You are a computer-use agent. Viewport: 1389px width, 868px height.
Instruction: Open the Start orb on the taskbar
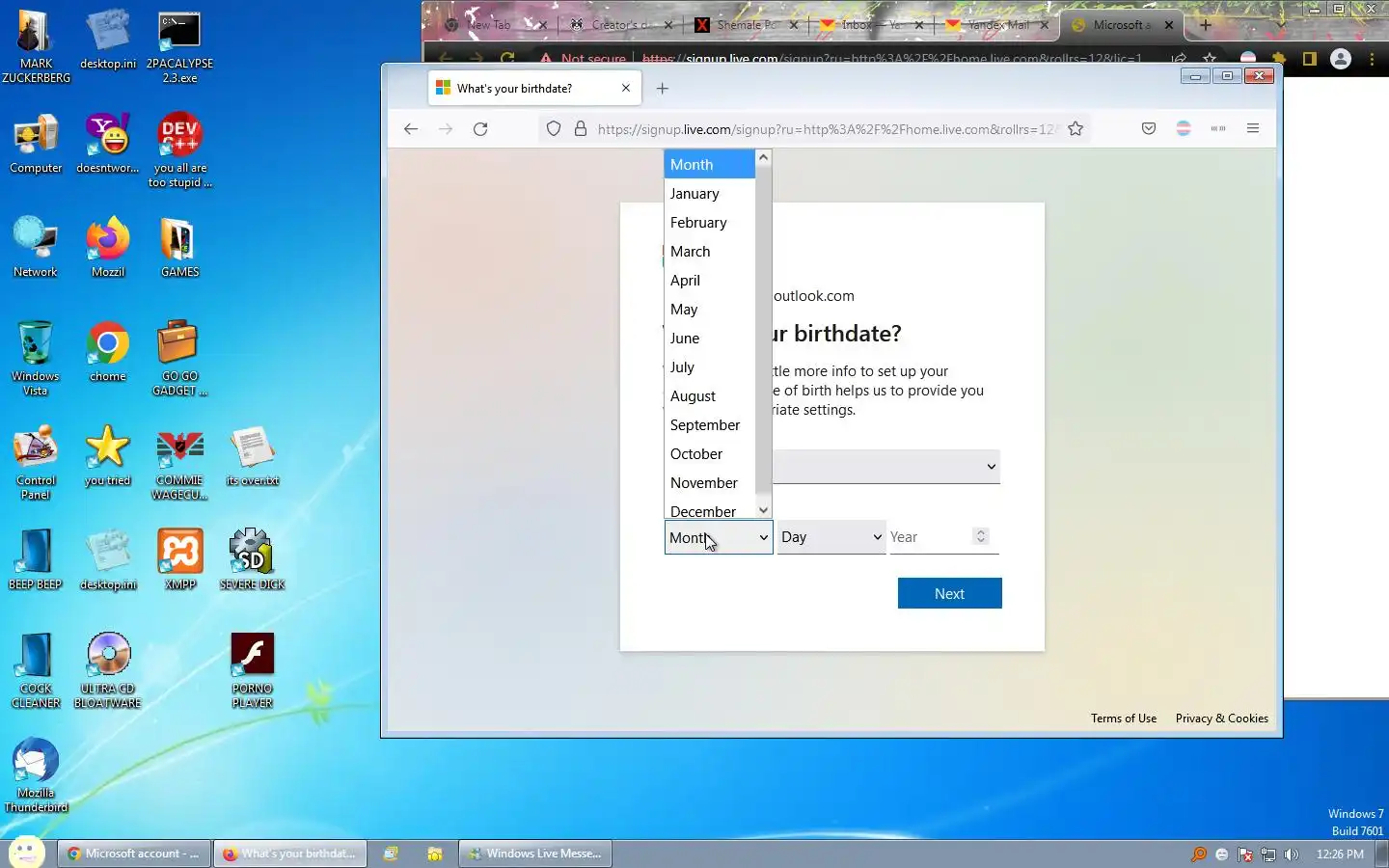click(x=26, y=853)
